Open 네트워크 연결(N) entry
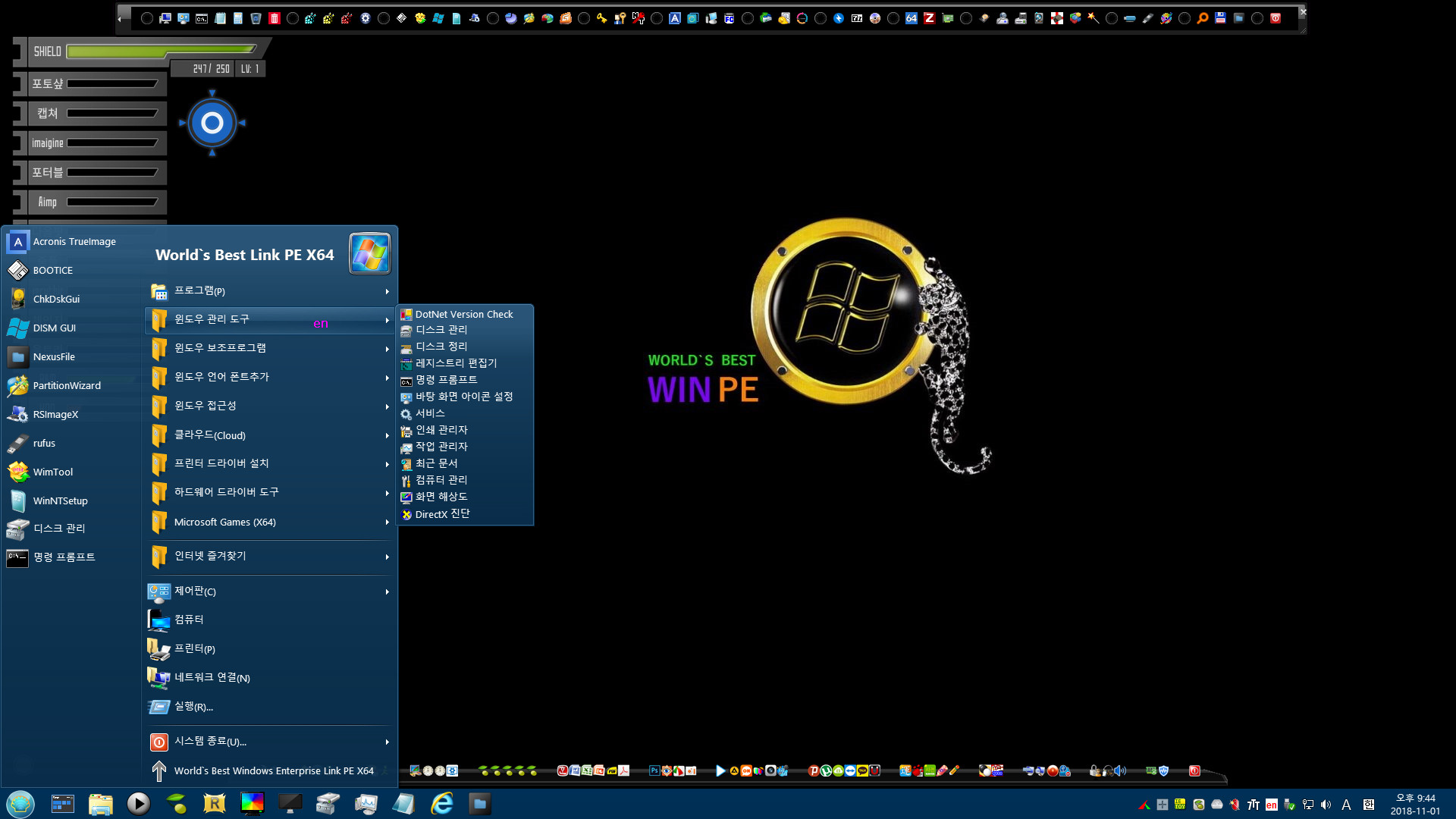 [270, 678]
